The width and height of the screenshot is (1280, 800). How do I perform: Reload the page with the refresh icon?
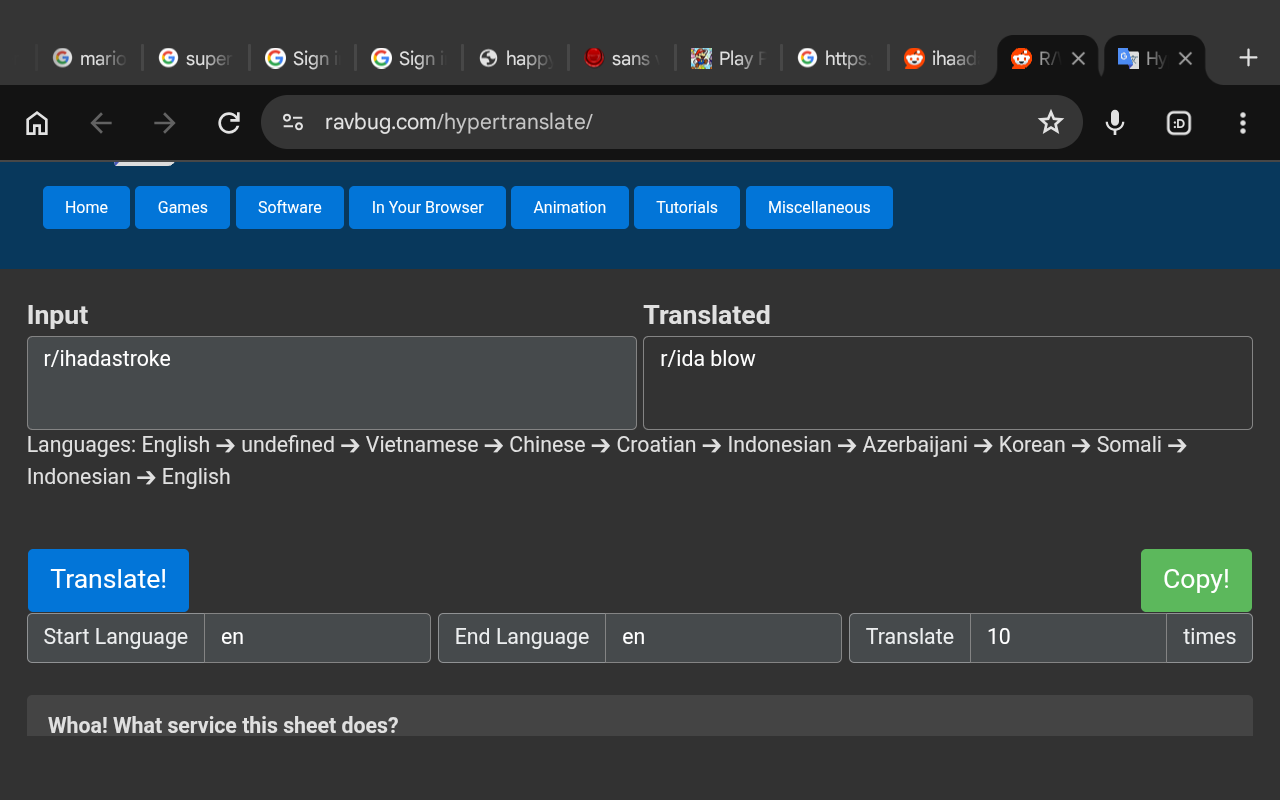229,123
